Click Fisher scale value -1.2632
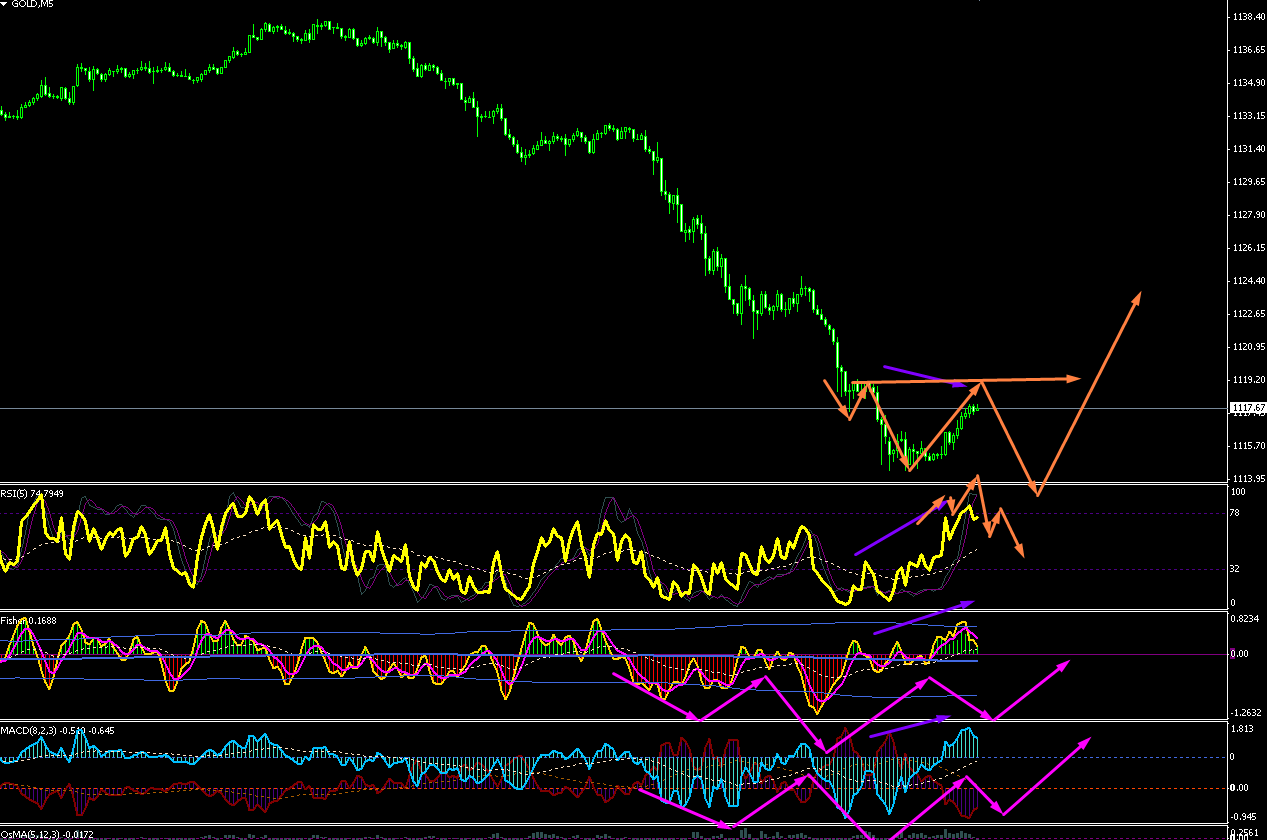Image resolution: width=1267 pixels, height=840 pixels. pyautogui.click(x=1244, y=713)
